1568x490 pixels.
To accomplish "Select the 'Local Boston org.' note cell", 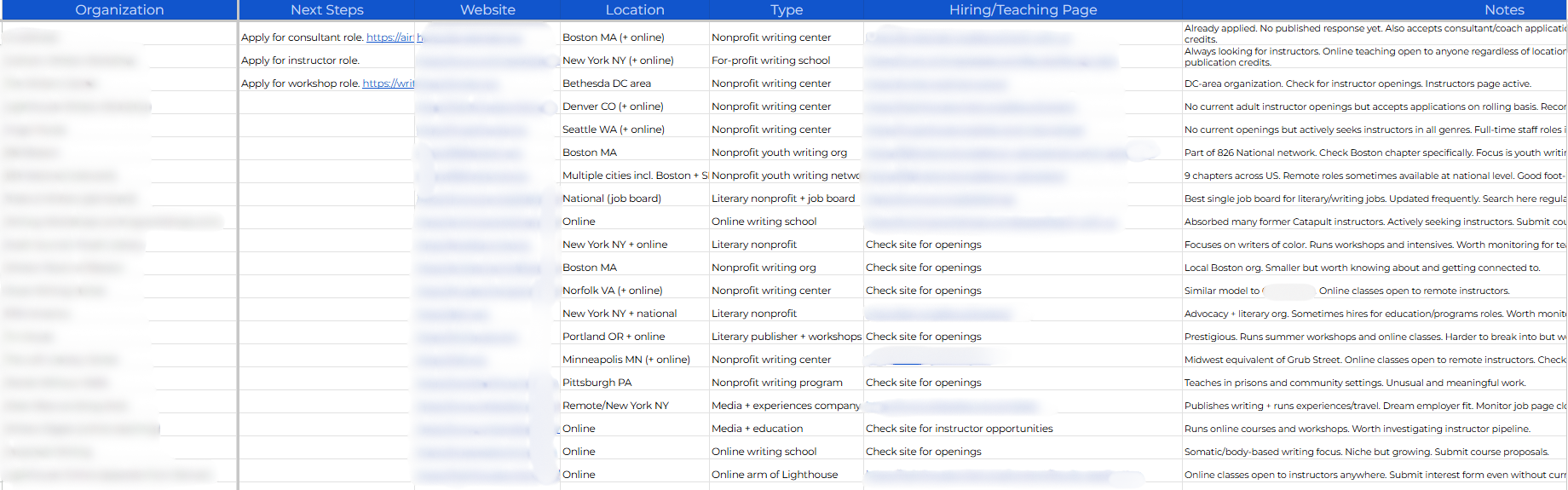I will [1375, 268].
